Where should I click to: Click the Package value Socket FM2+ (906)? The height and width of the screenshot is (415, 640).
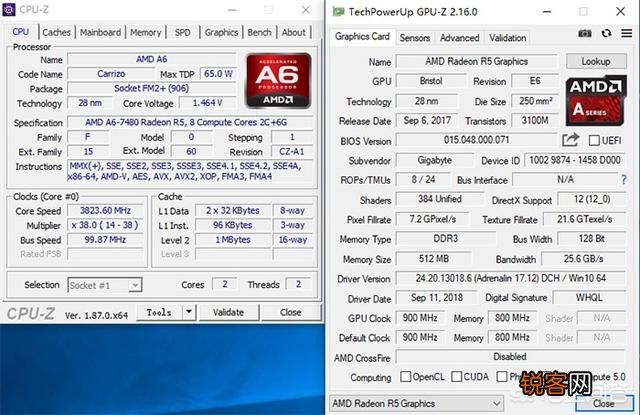pos(152,88)
